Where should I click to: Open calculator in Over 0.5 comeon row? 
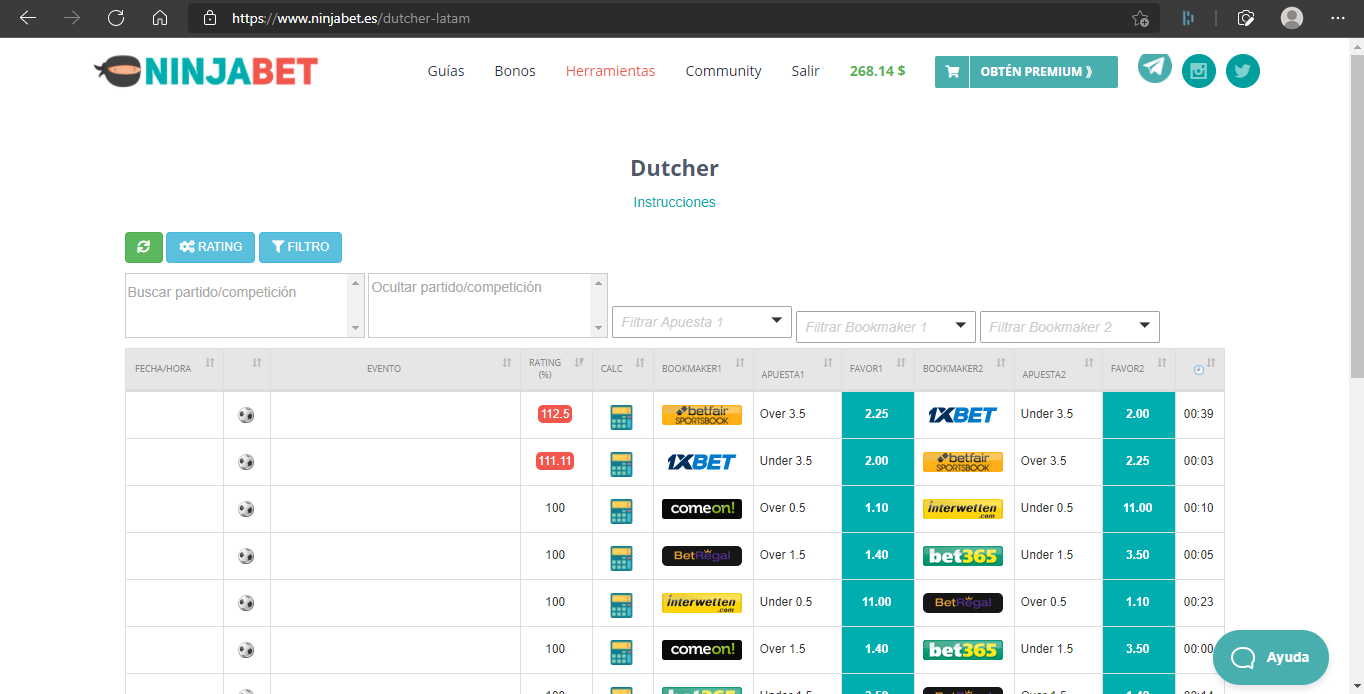pyautogui.click(x=621, y=509)
